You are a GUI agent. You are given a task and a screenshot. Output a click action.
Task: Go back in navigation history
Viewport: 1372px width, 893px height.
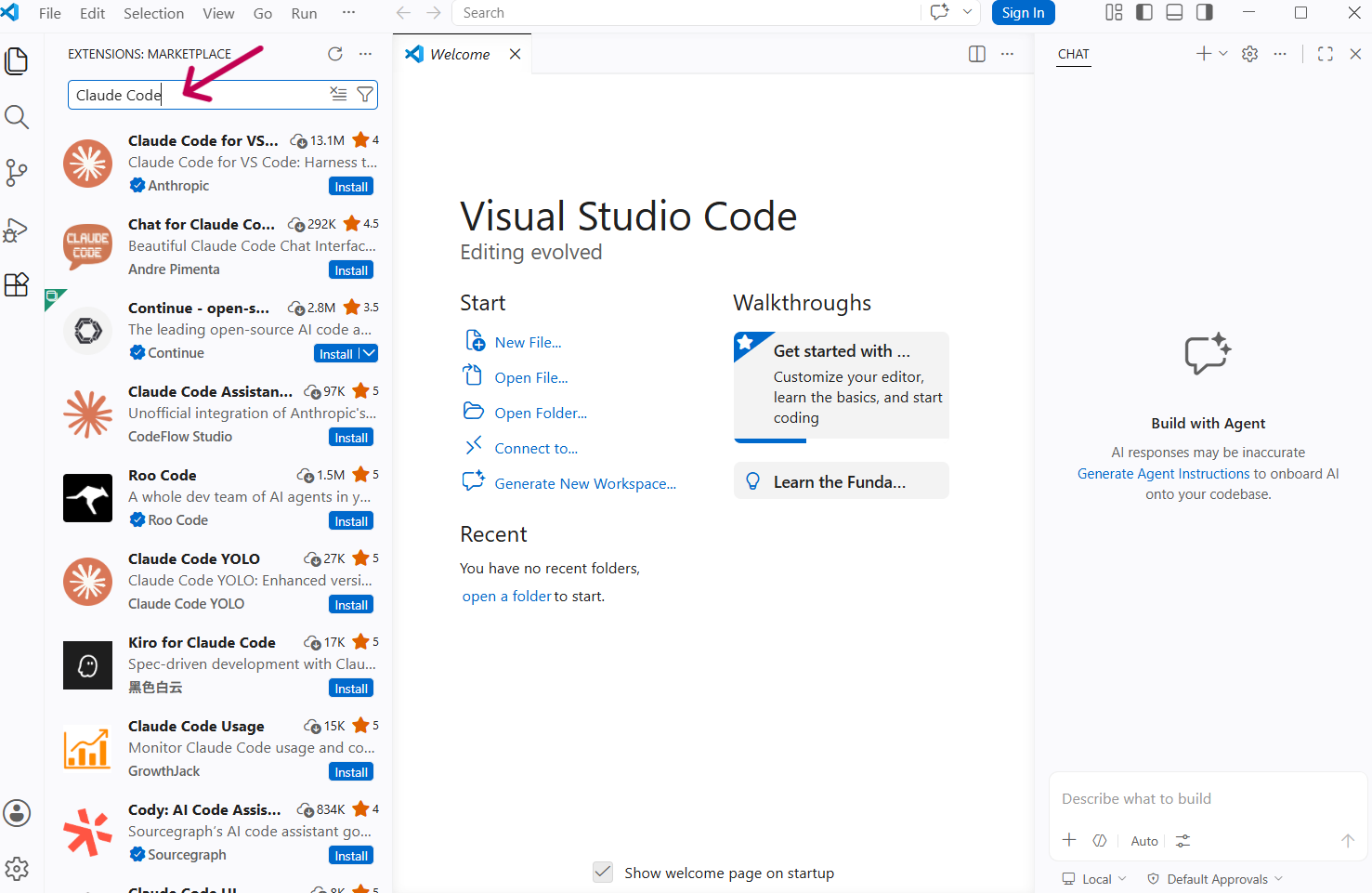click(403, 13)
